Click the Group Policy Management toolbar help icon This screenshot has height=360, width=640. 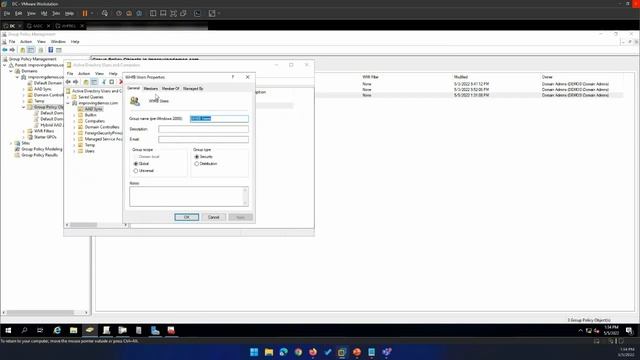(x=51, y=50)
